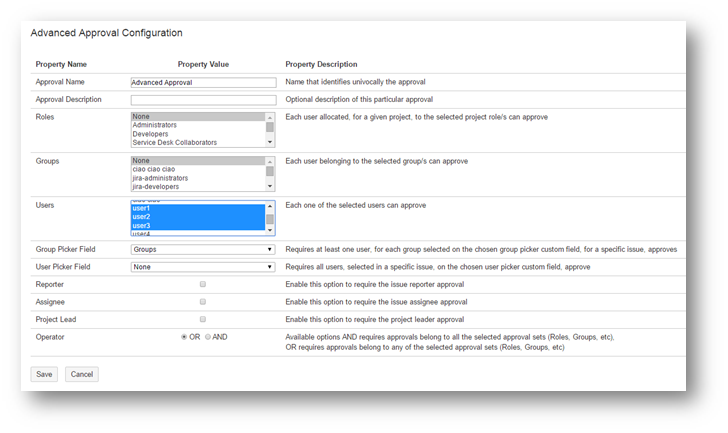
Task: Select the OR operator radio button
Action: 184,337
